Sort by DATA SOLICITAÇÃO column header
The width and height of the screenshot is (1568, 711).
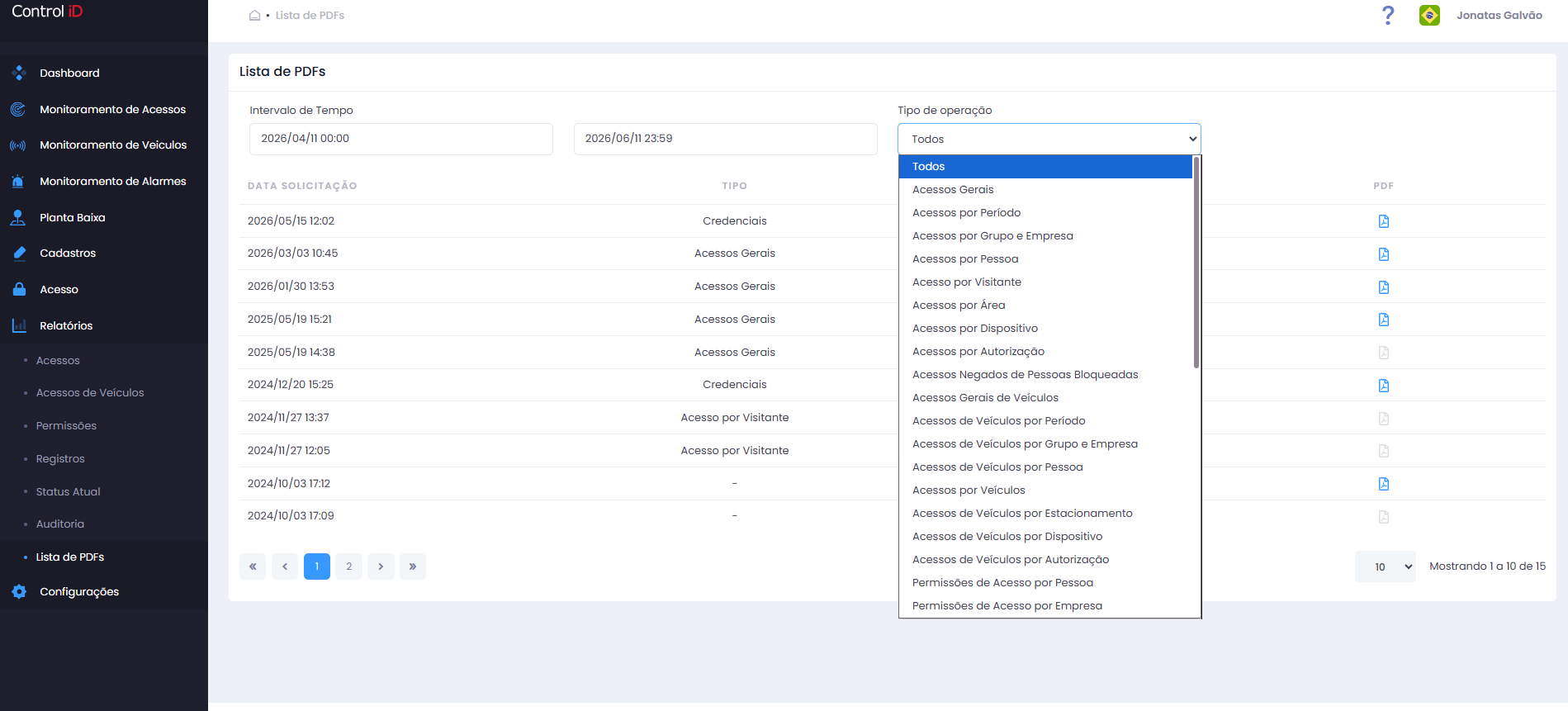coord(302,186)
